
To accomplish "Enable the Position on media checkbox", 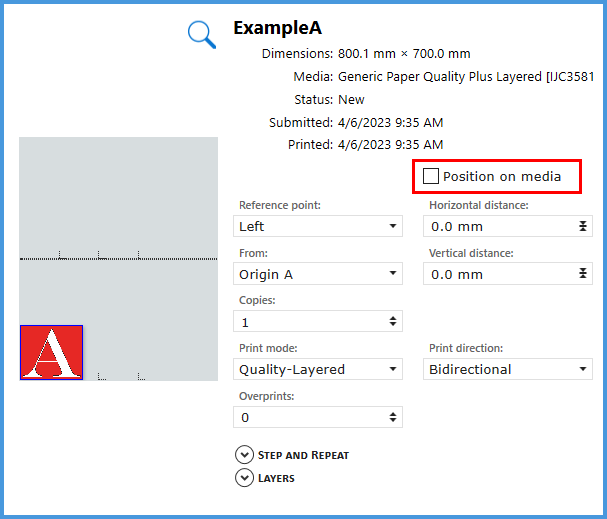I will click(x=431, y=177).
